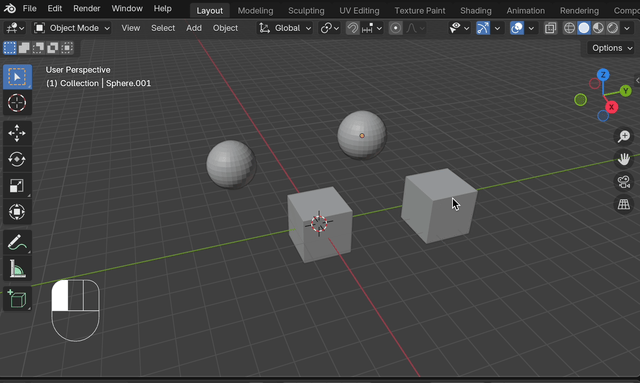
Task: Switch to the Layout workspace tab
Action: point(209,11)
